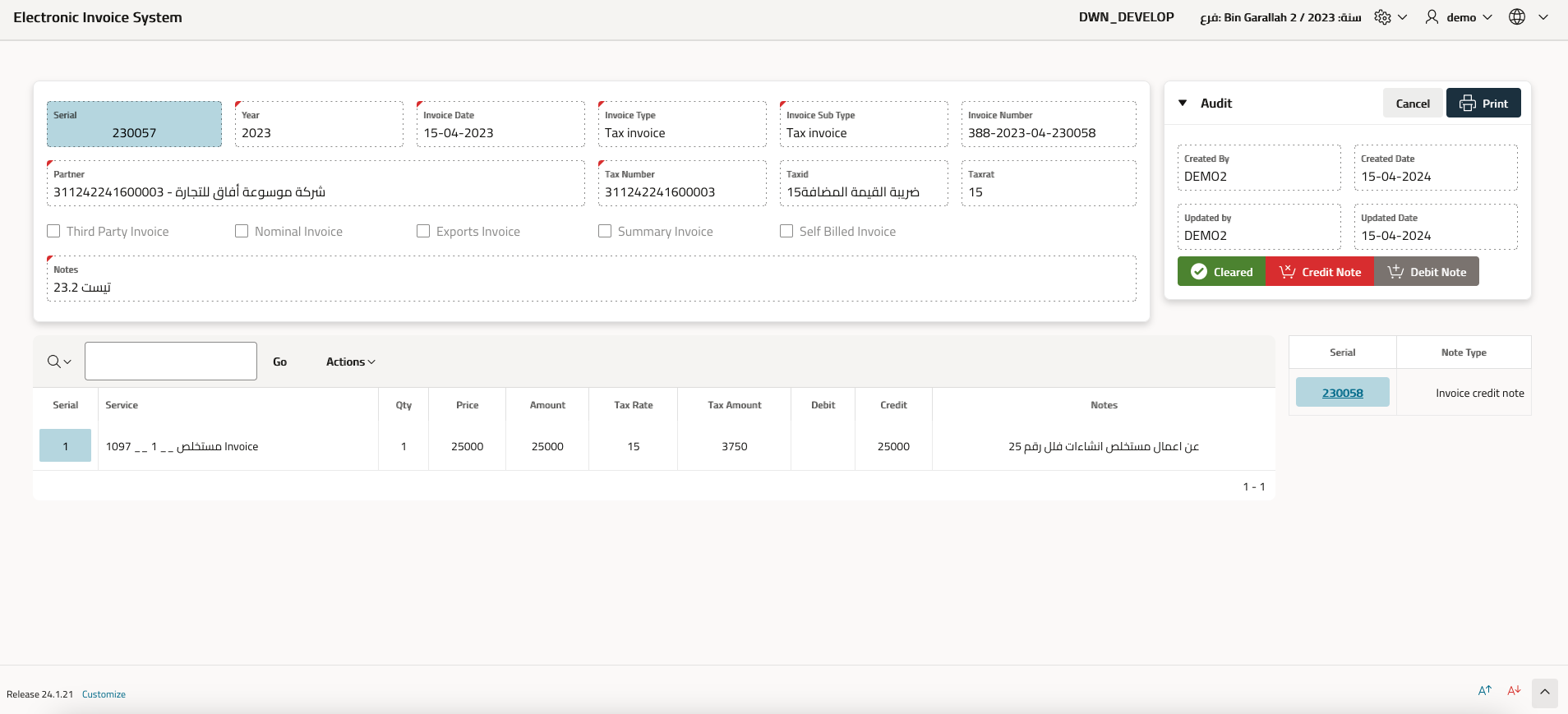Viewport: 1568px width, 714px height.
Task: Check the Exports Invoice option
Action: [423, 232]
